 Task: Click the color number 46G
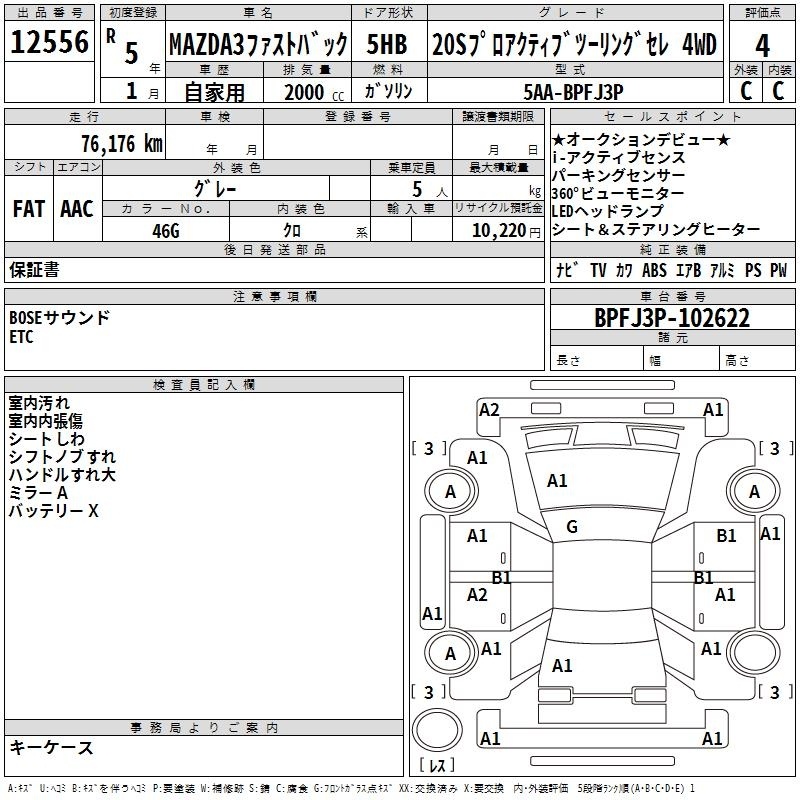(x=165, y=230)
